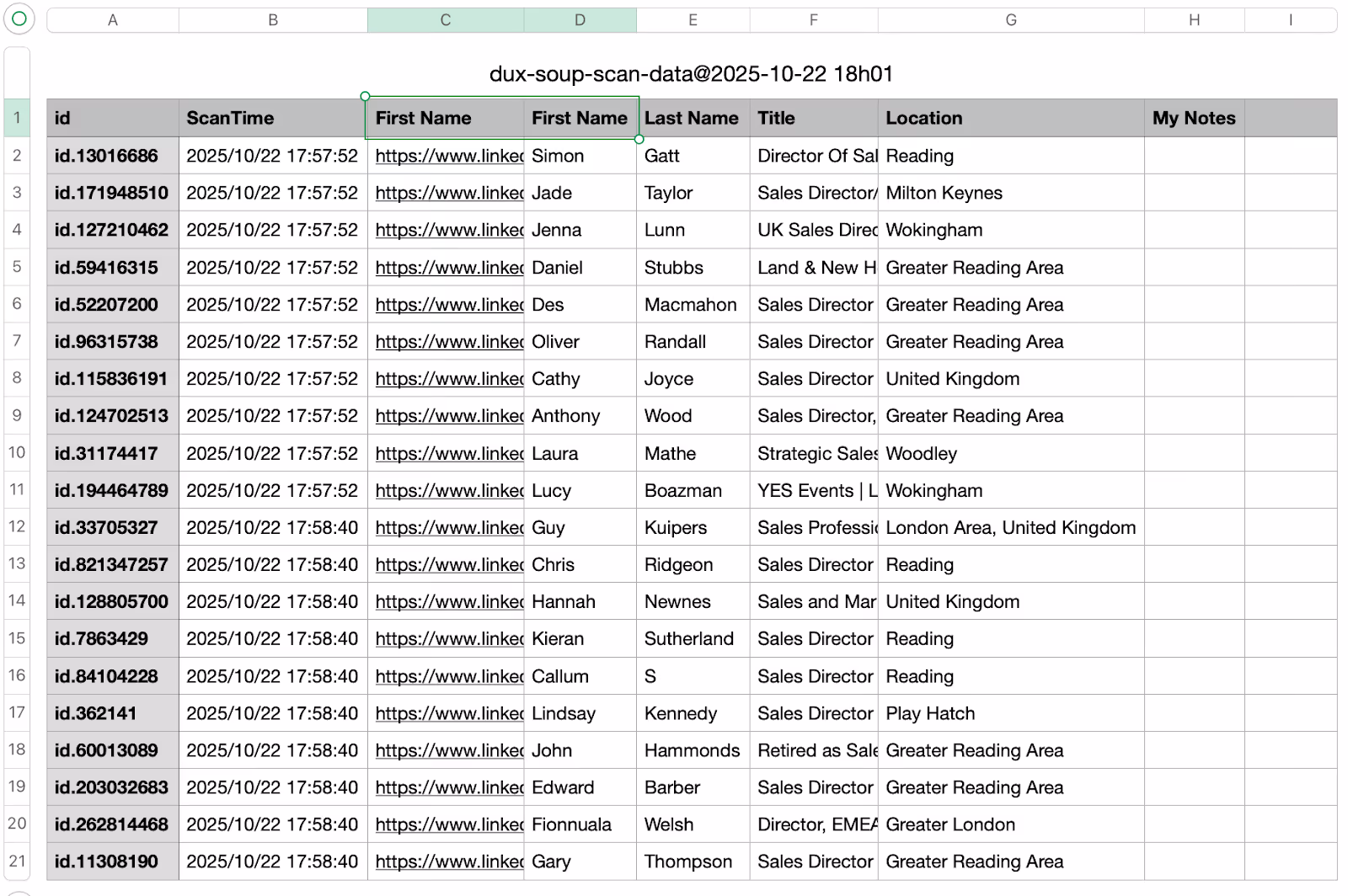
Task: Select row 1 header number
Action: [x=17, y=118]
